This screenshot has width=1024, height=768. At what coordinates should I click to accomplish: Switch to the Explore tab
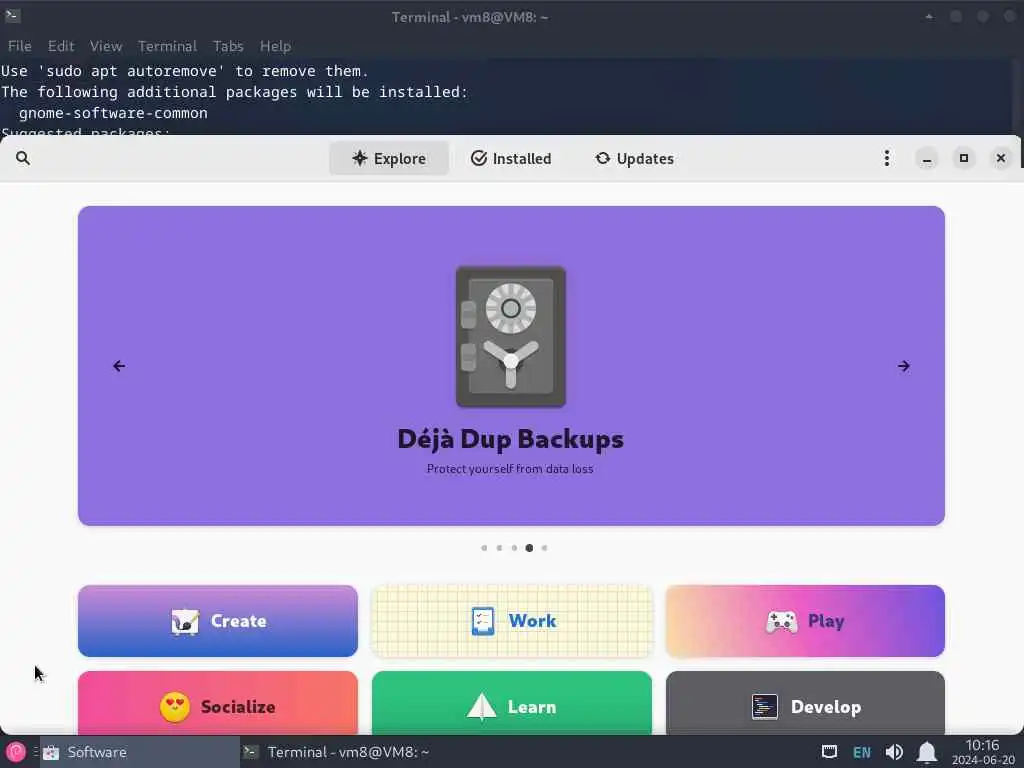[389, 159]
